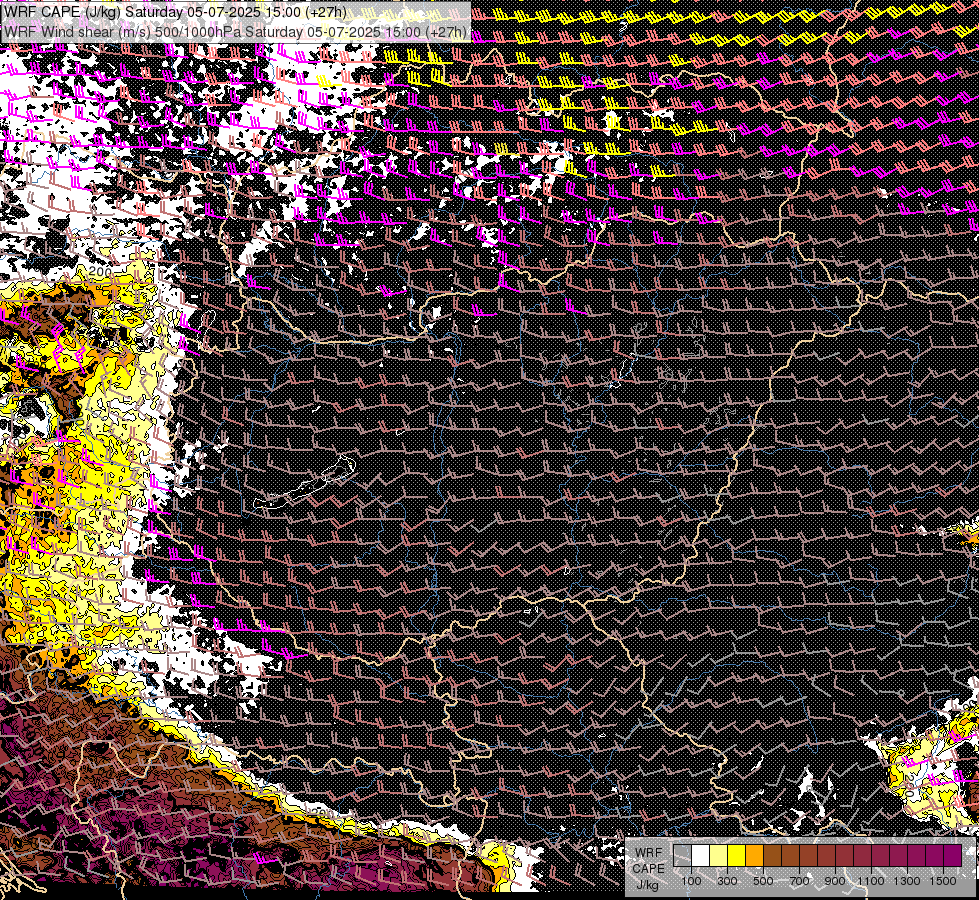Click the 900 legend label
Viewport: 979px width, 900px height.
[x=835, y=881]
